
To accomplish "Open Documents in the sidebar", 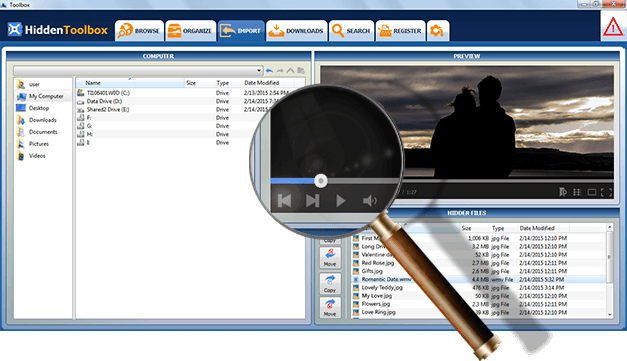I will pos(43,132).
